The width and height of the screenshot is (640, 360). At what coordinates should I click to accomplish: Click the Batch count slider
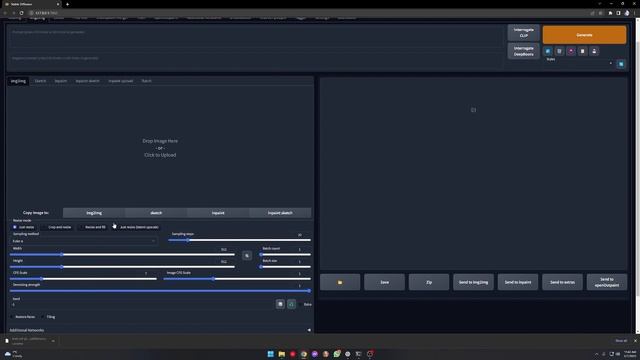click(285, 254)
